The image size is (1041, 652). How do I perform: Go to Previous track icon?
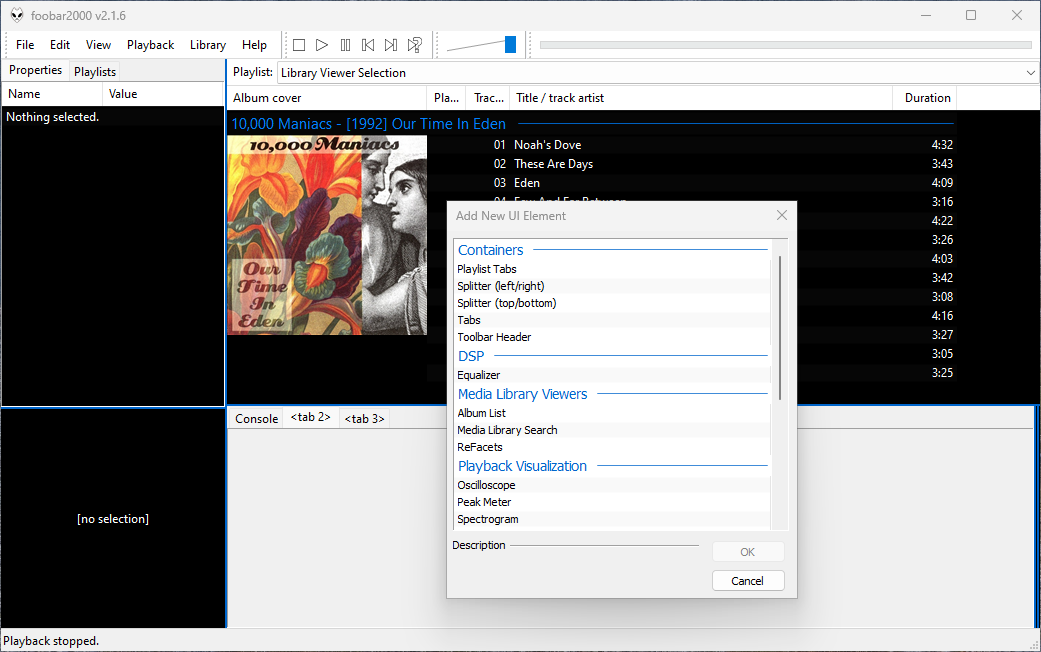[x=368, y=45]
